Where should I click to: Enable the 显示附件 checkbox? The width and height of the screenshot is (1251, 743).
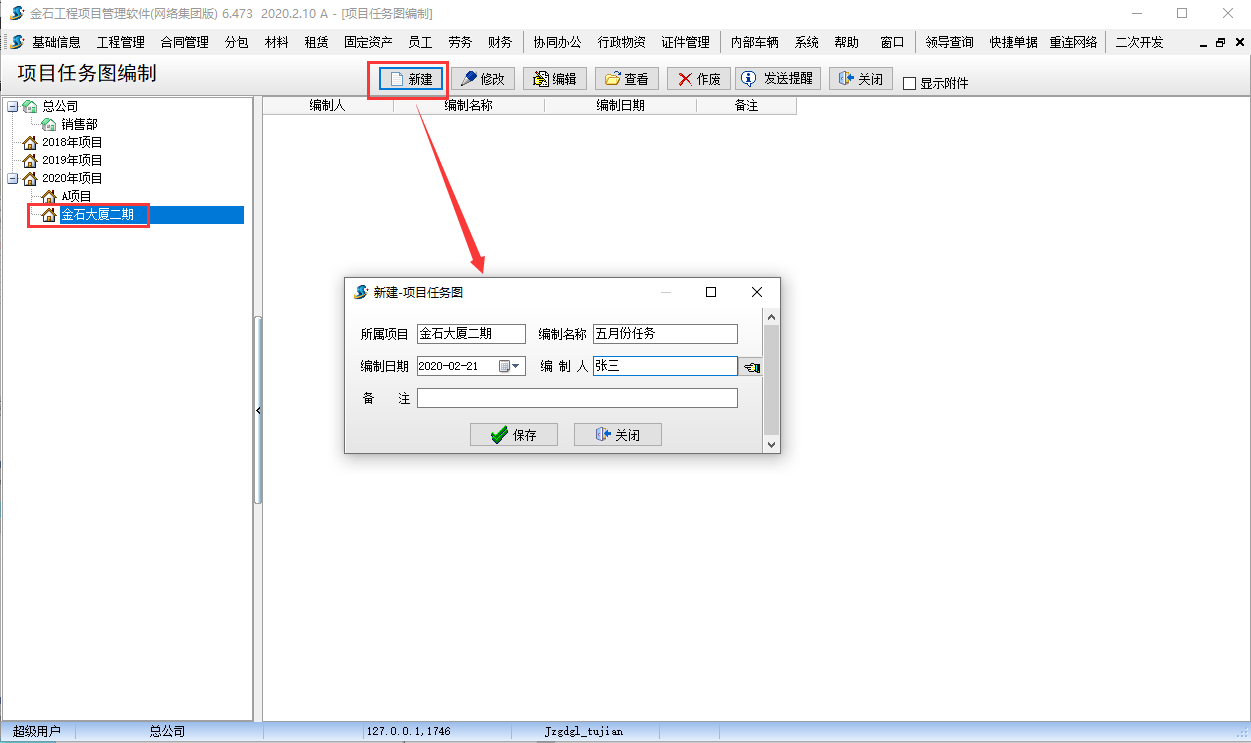pos(909,84)
